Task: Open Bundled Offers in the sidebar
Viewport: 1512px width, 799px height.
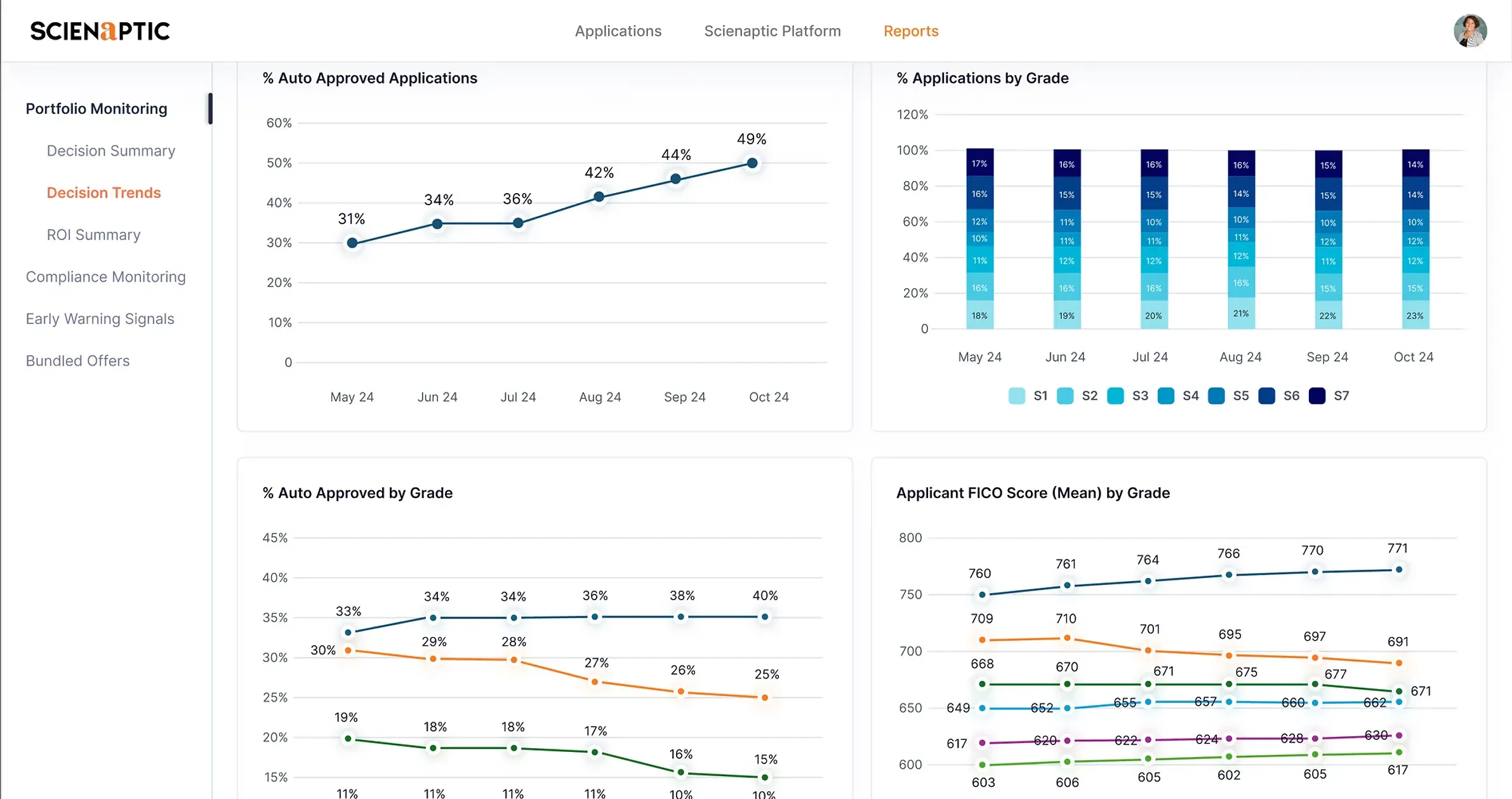Action: [x=78, y=360]
